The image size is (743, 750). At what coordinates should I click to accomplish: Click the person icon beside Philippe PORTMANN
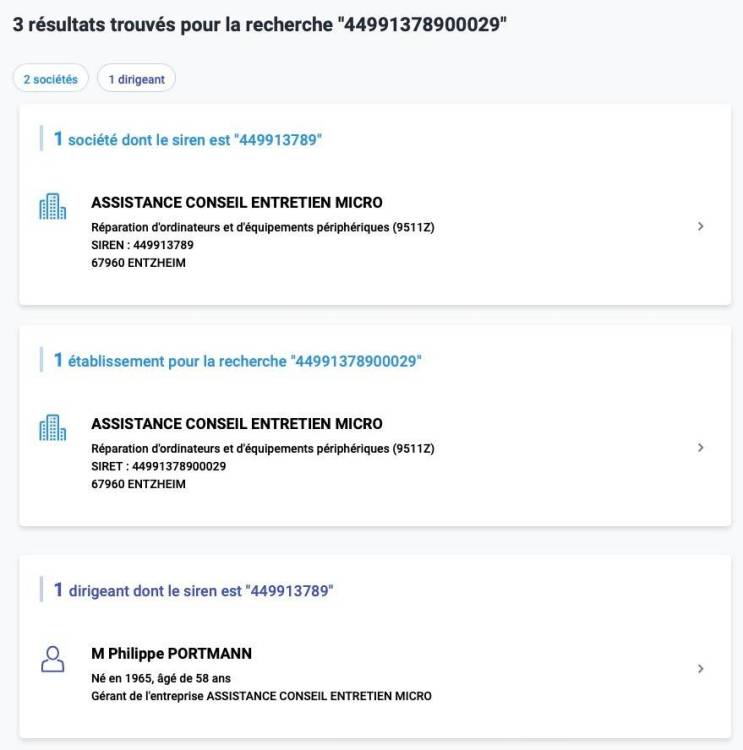click(x=52, y=658)
